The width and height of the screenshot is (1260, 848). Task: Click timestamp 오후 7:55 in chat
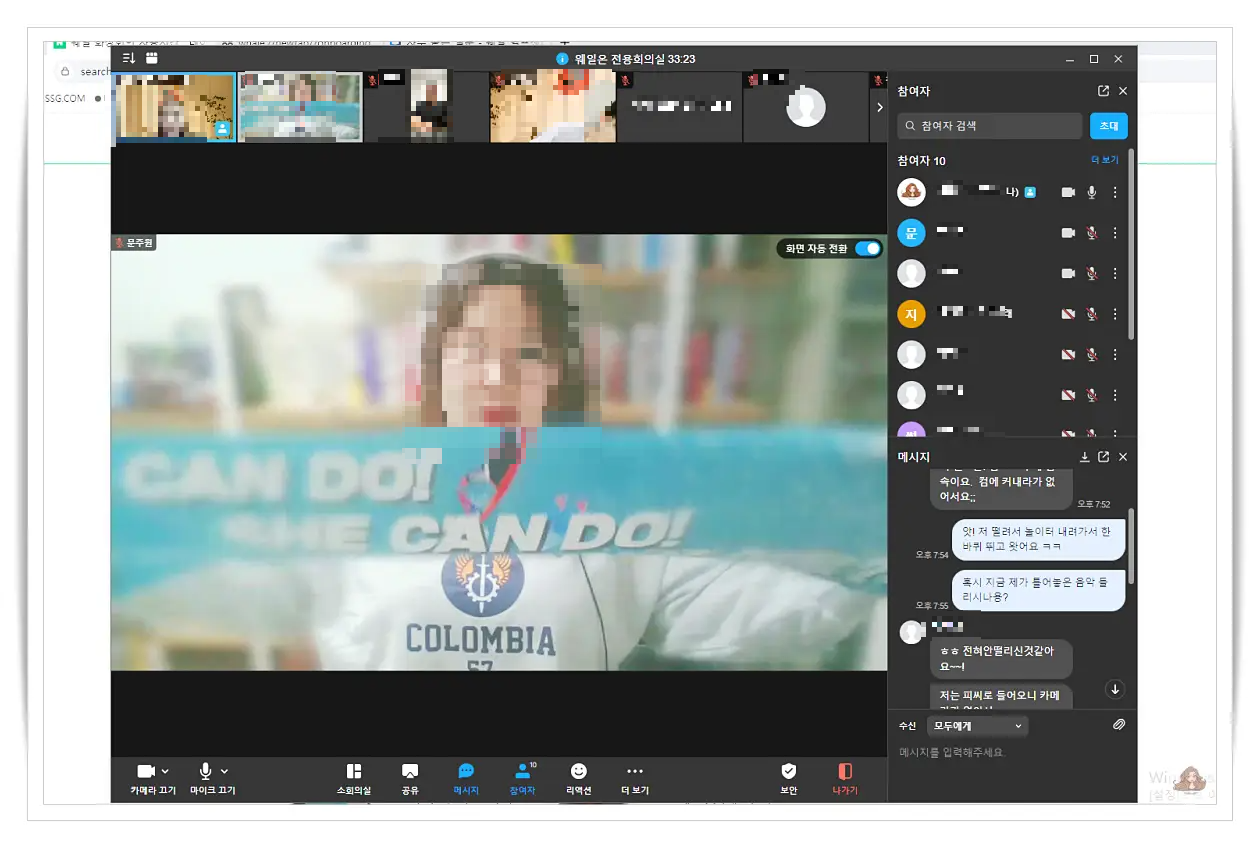tap(932, 605)
